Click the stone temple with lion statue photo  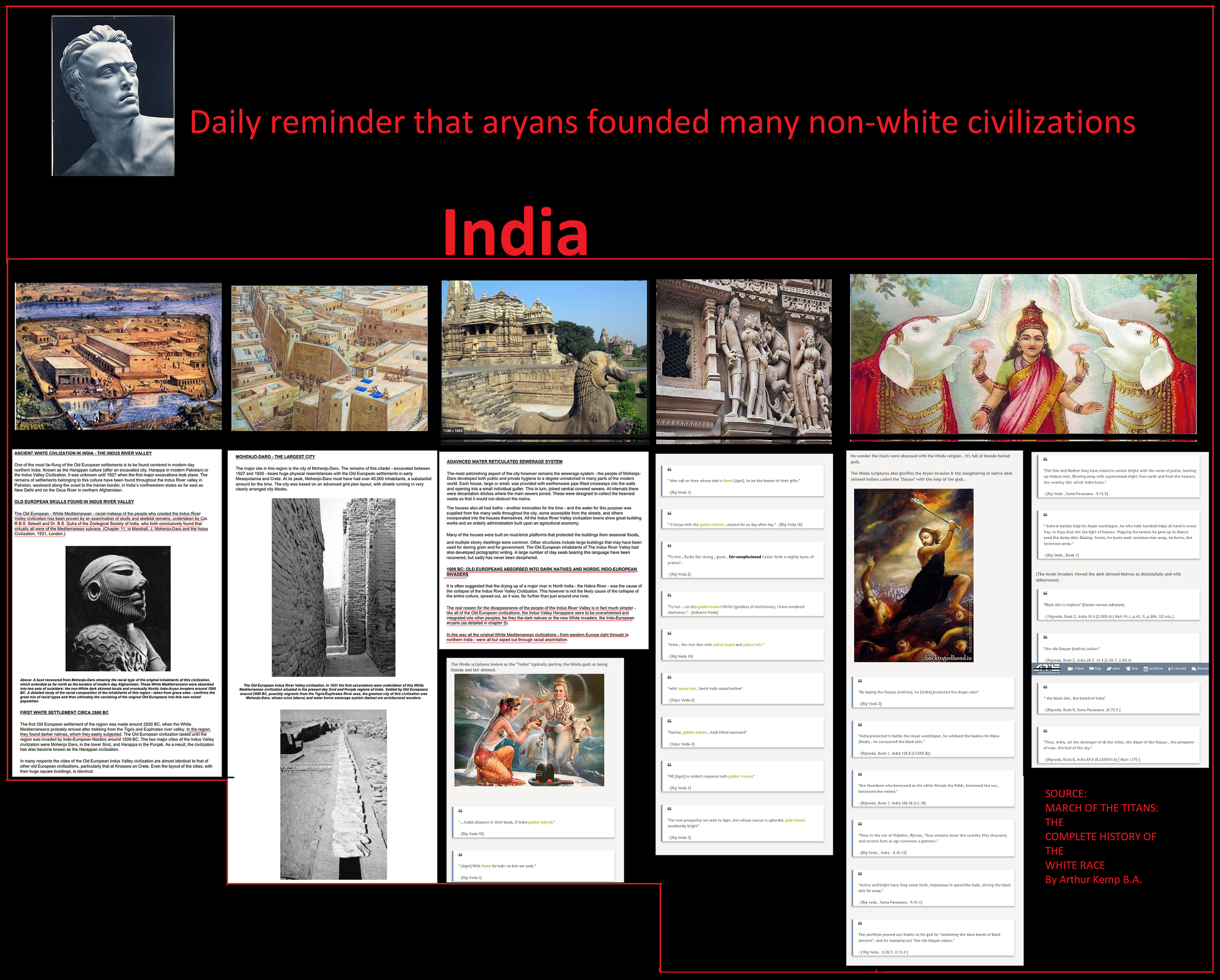544,358
